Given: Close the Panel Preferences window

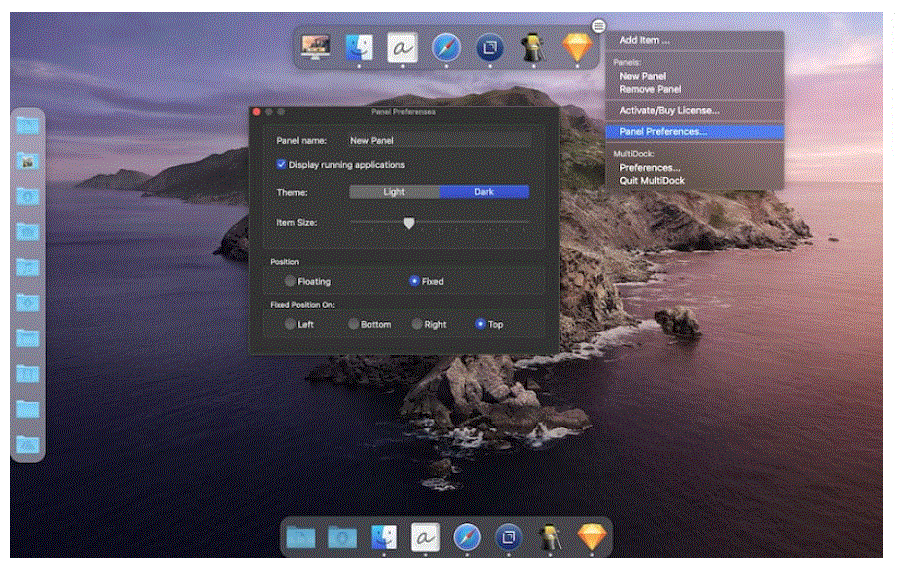Looking at the screenshot, I should tap(256, 112).
